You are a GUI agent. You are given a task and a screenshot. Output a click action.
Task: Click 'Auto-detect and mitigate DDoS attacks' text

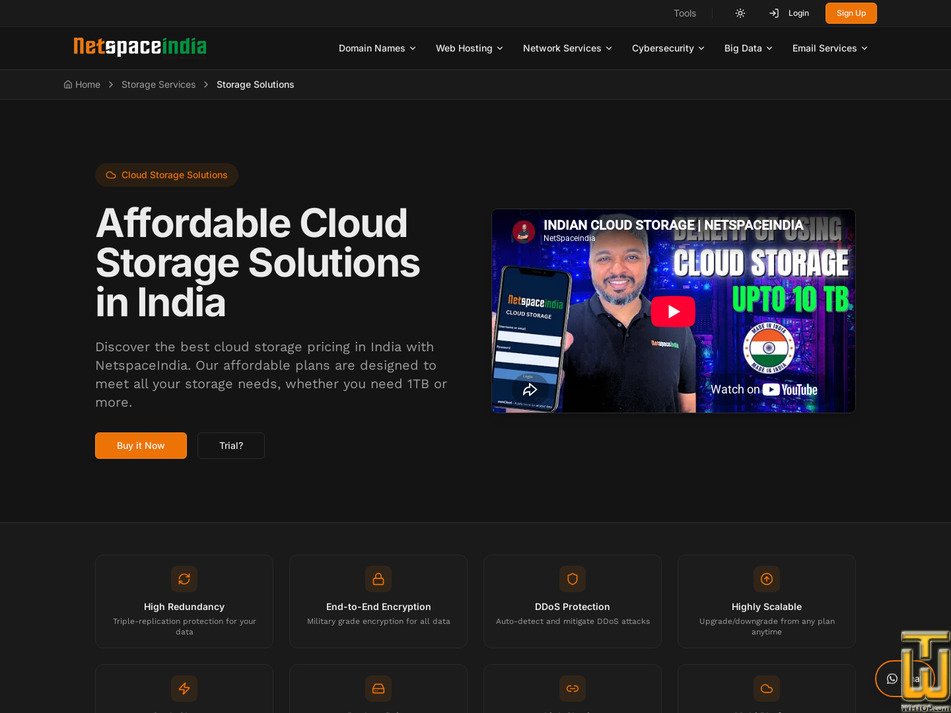tap(573, 621)
